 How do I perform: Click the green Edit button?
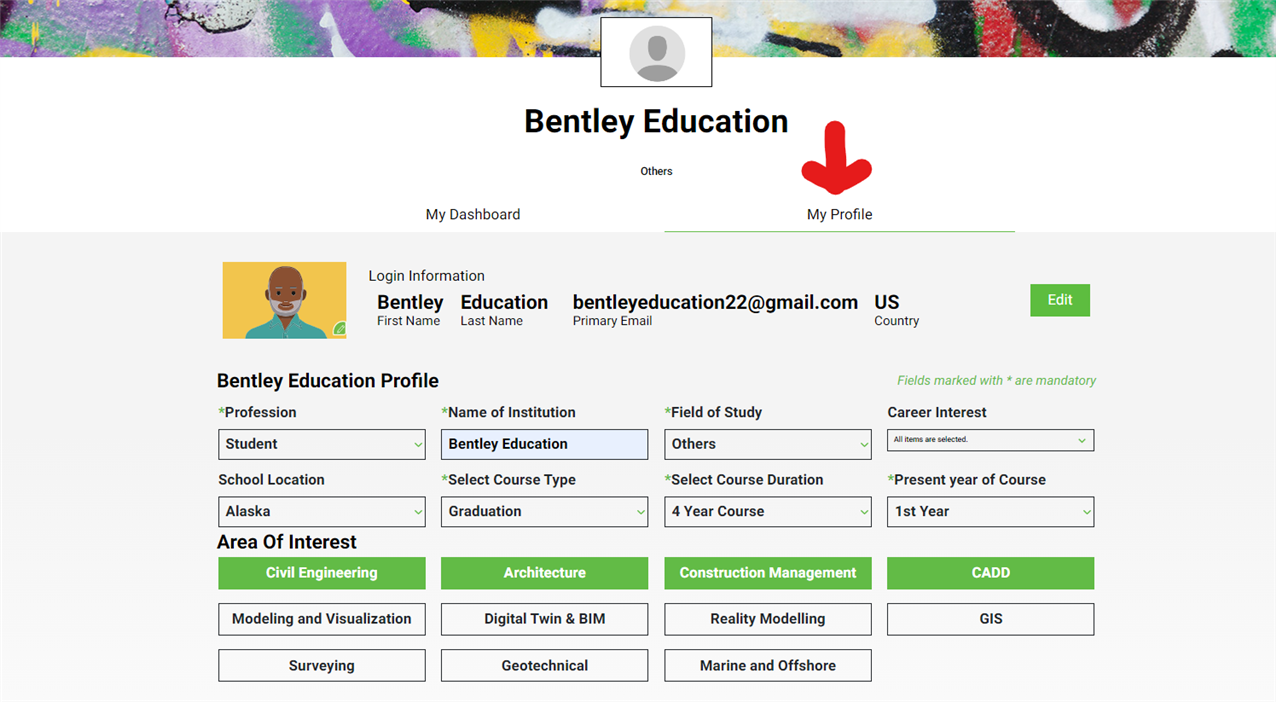click(x=1060, y=300)
